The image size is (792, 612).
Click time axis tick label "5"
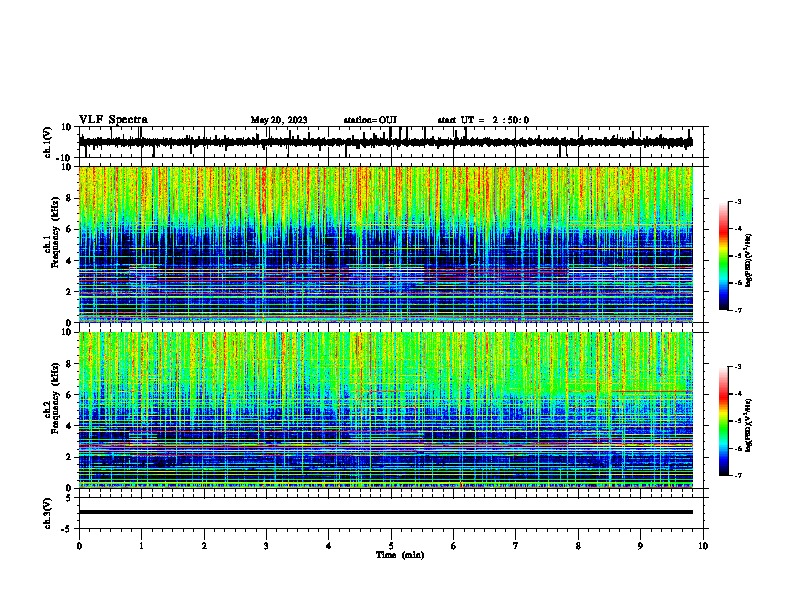coord(391,546)
